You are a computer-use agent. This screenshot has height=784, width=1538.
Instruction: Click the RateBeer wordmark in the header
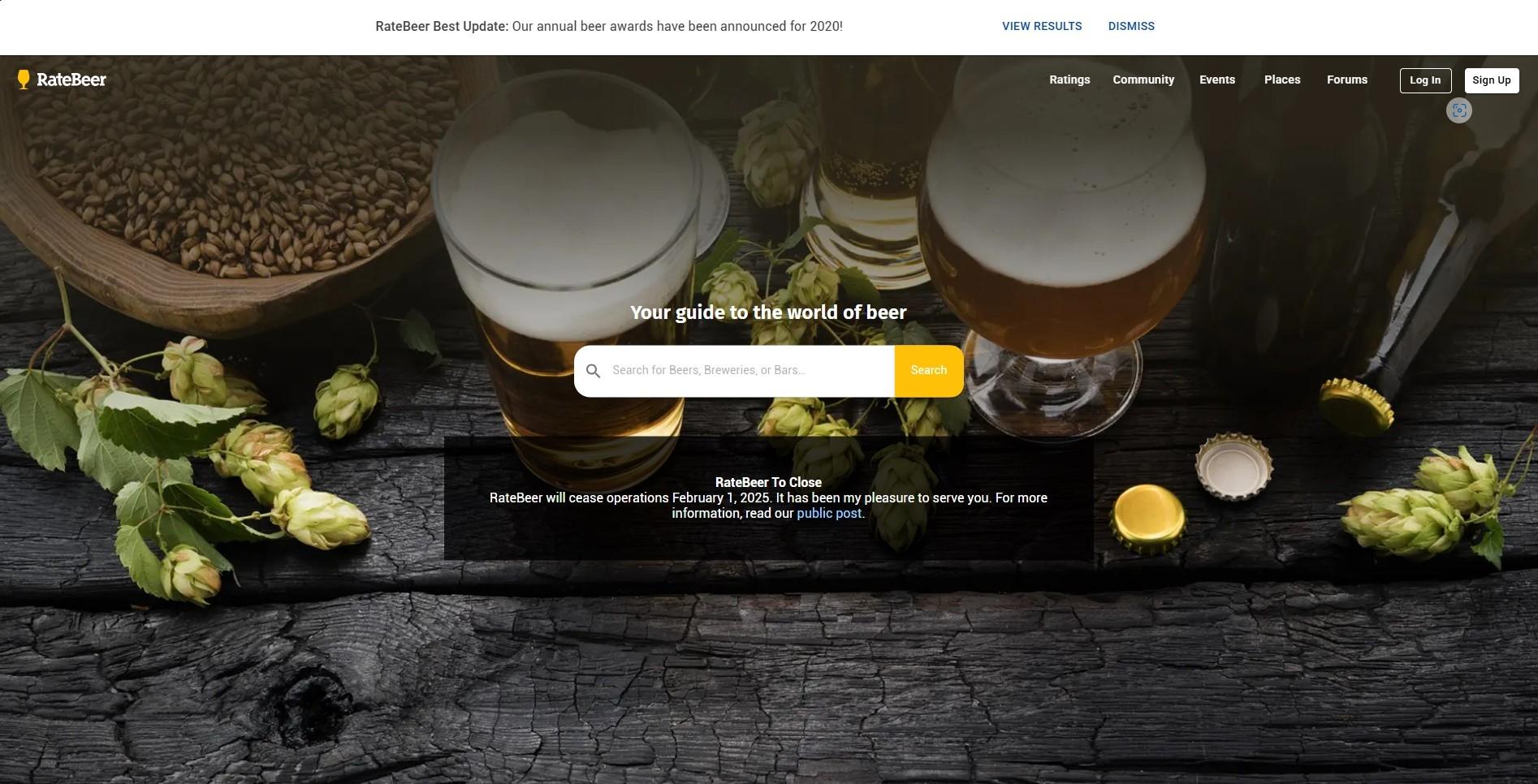coord(71,80)
